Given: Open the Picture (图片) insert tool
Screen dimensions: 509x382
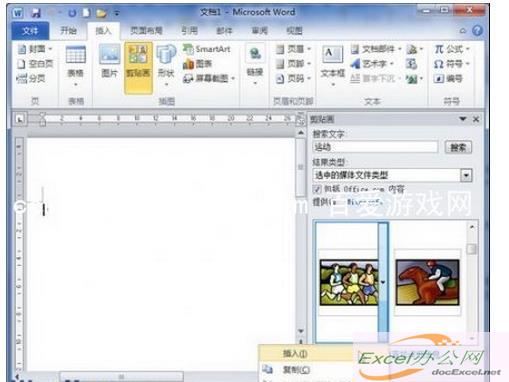Looking at the screenshot, I should (x=110, y=62).
